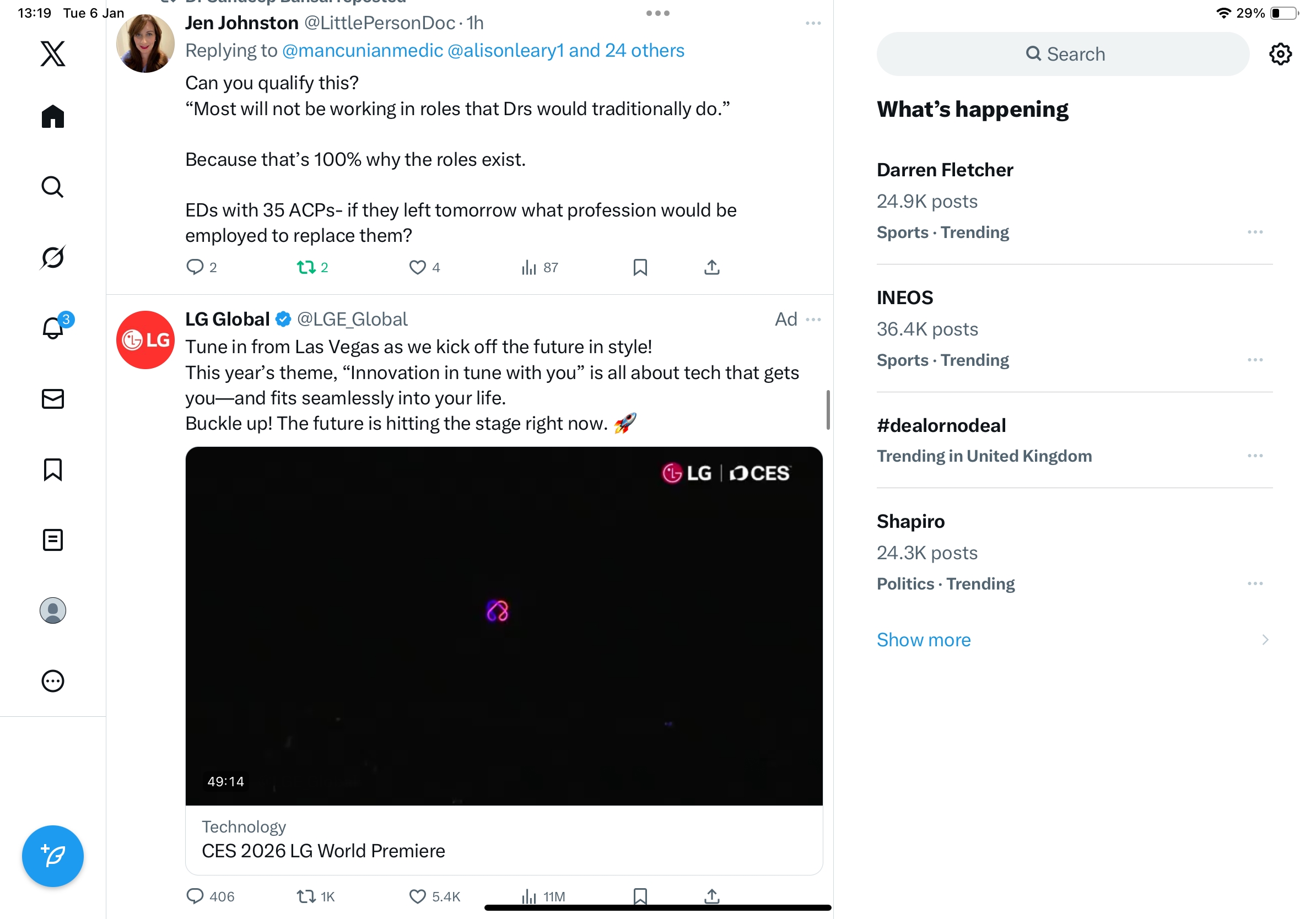Like Jen Johnston's reply
This screenshot has height=919, width=1316.
click(417, 268)
